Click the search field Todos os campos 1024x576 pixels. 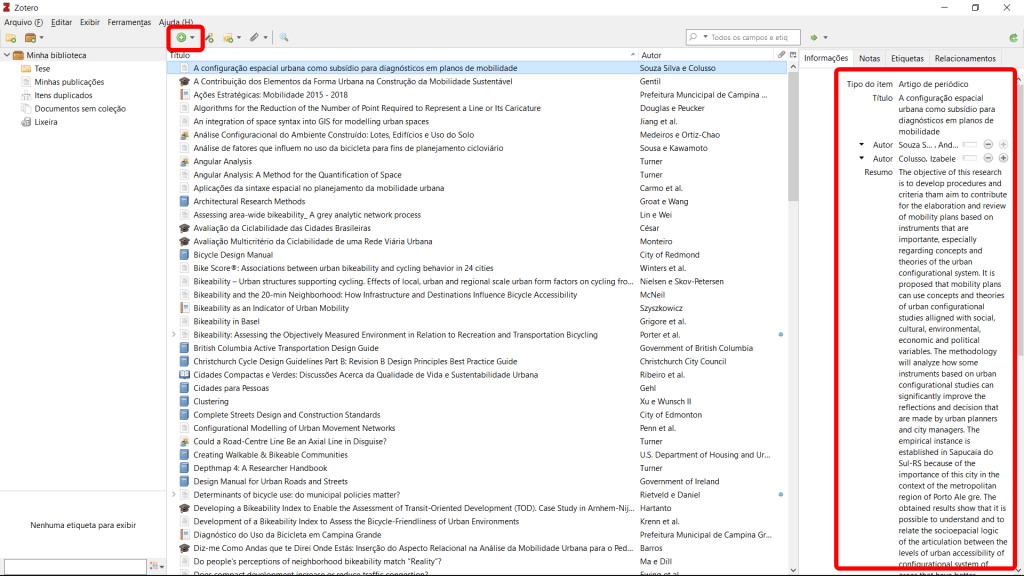(x=750, y=38)
